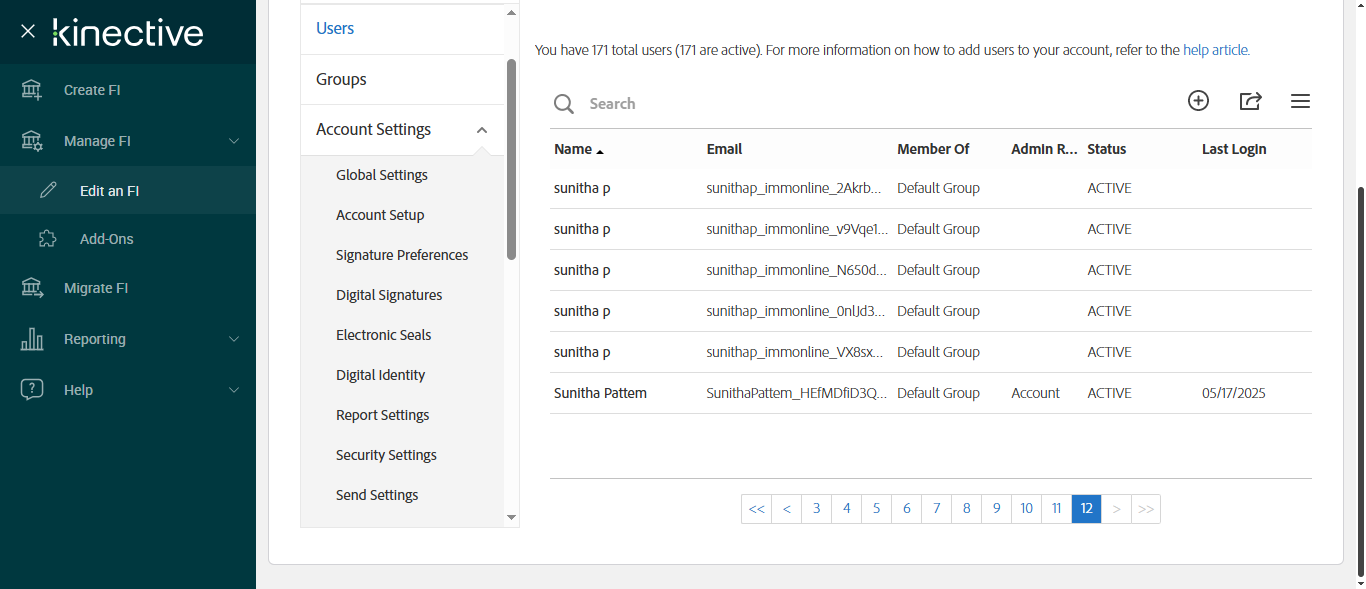Close sidebar with the X icon
The height and width of the screenshot is (589, 1366).
coord(28,31)
